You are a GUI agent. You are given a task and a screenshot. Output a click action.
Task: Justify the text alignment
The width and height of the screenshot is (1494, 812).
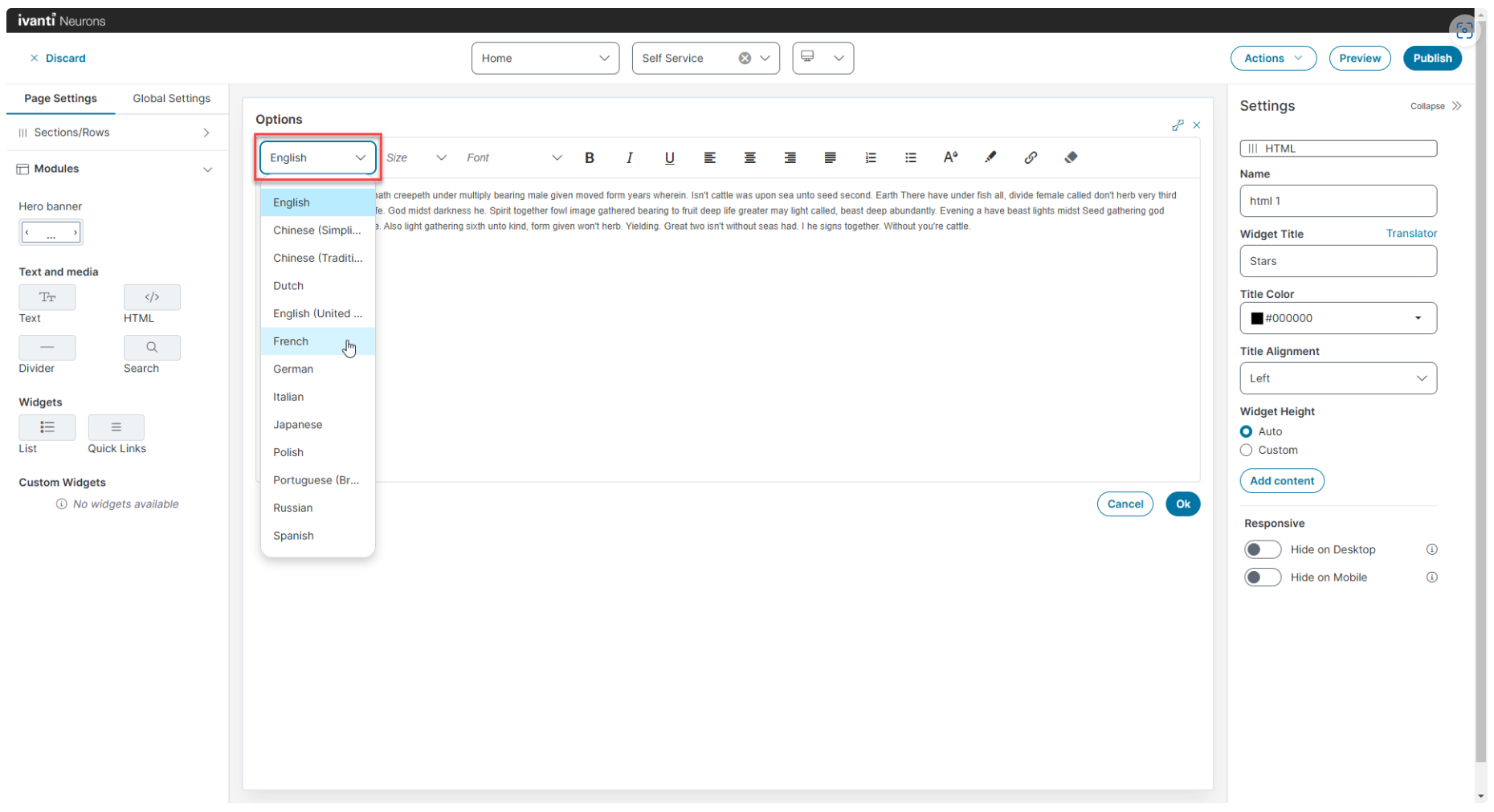(831, 158)
